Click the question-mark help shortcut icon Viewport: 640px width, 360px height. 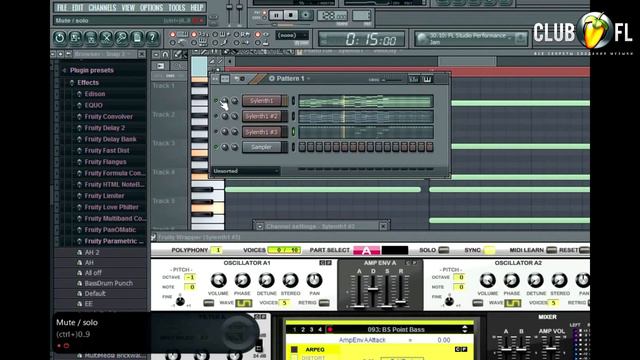(152, 38)
